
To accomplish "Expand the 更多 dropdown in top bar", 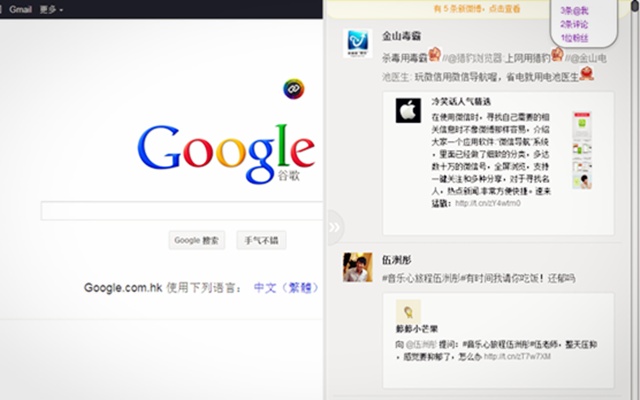I will pos(51,9).
